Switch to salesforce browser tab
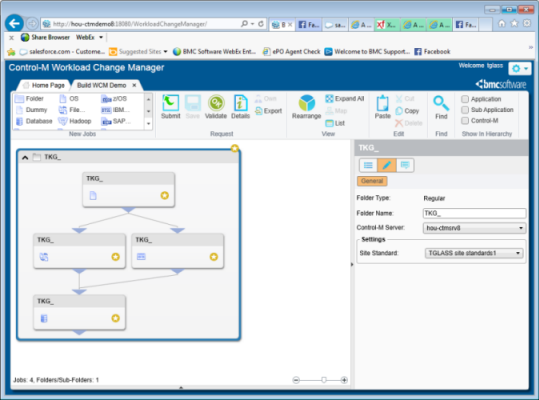This screenshot has width=539, height=400. click(x=336, y=24)
